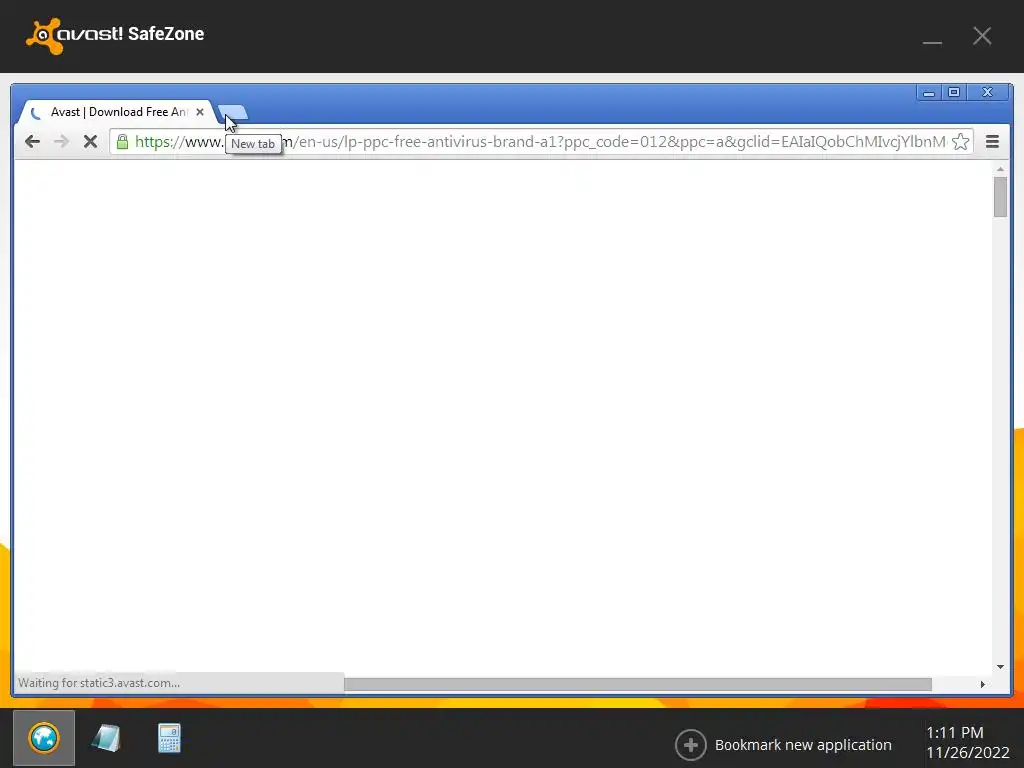Screen dimensions: 1024x768
Task: Click the green padlock security icon
Action: 122,142
